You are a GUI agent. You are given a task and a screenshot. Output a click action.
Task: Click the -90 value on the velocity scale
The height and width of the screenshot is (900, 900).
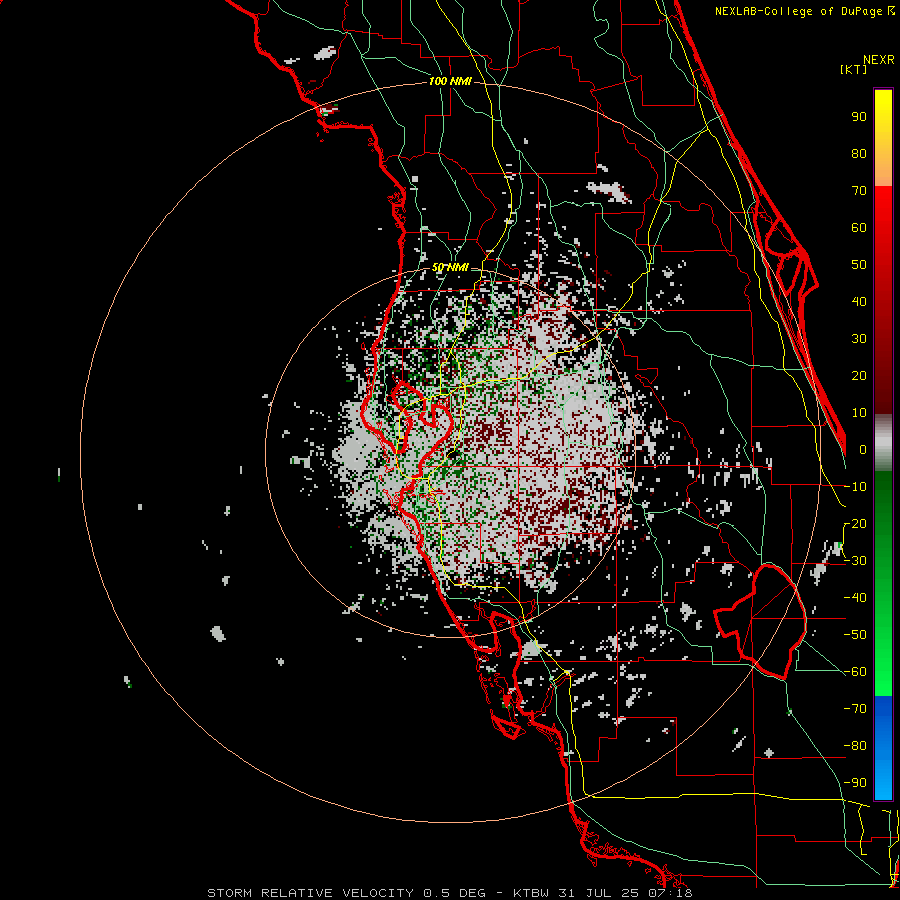(x=855, y=783)
